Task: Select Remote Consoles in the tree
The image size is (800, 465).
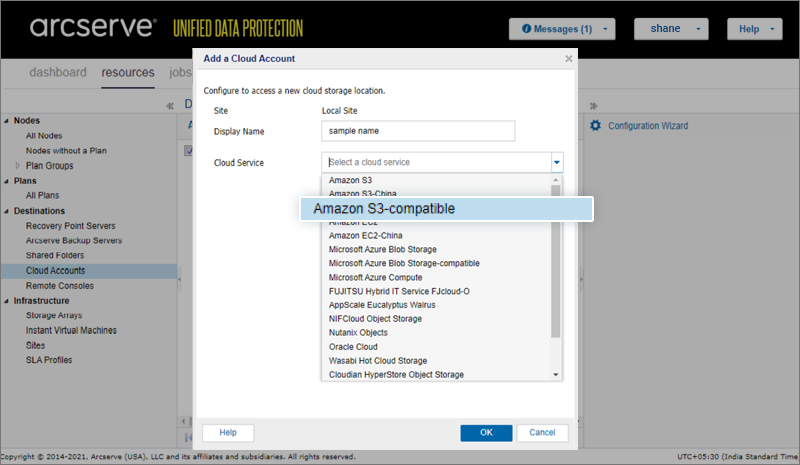Action: pos(60,286)
